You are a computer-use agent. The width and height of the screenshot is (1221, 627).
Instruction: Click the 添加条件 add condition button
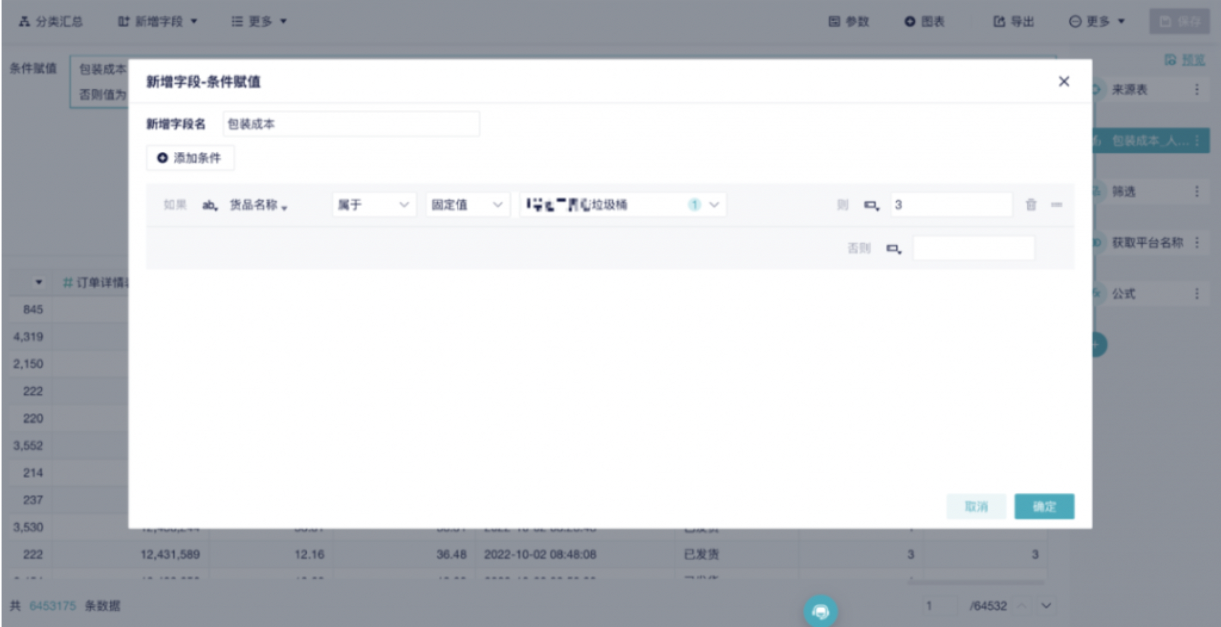click(x=190, y=158)
